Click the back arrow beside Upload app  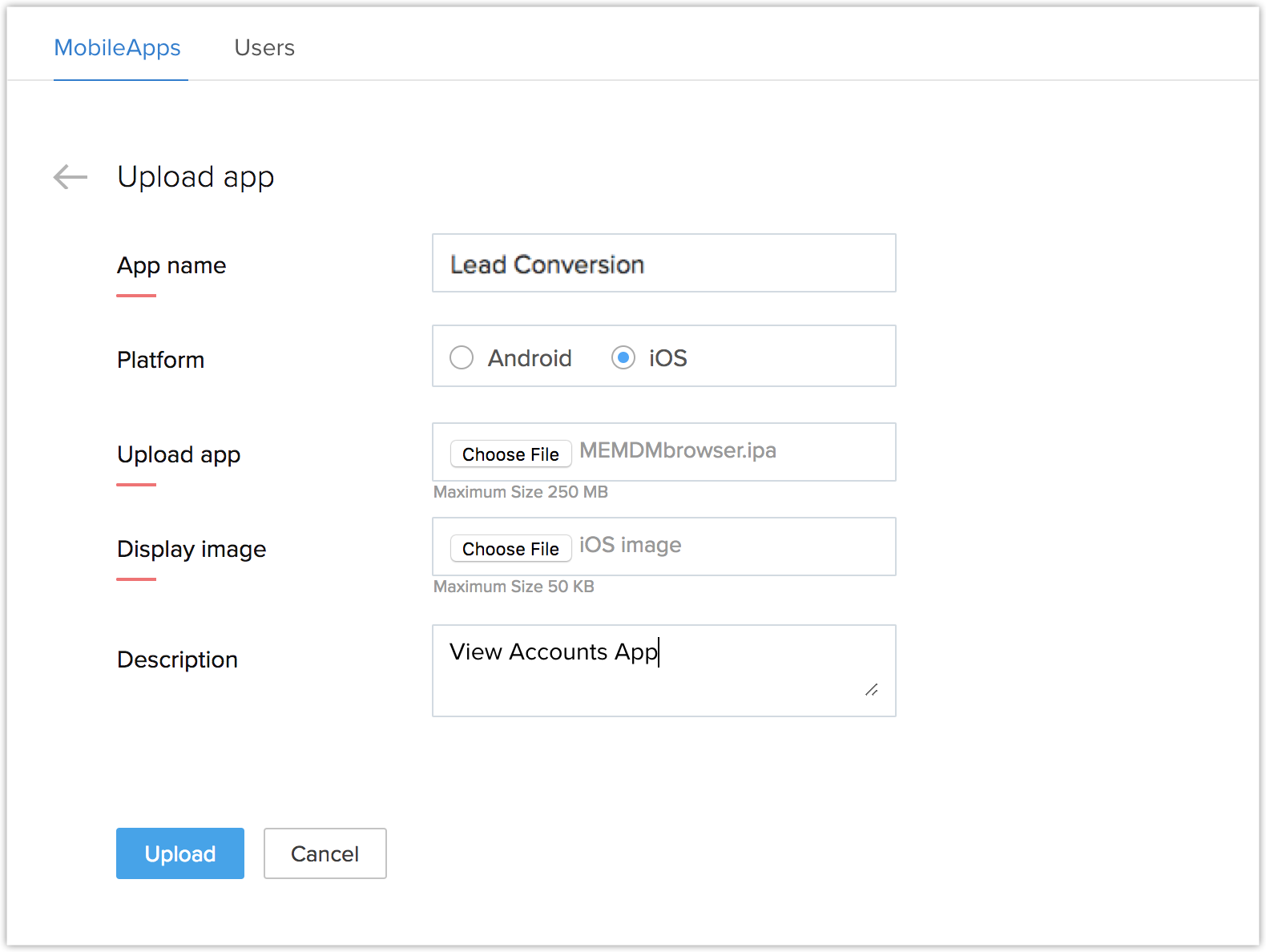point(71,177)
